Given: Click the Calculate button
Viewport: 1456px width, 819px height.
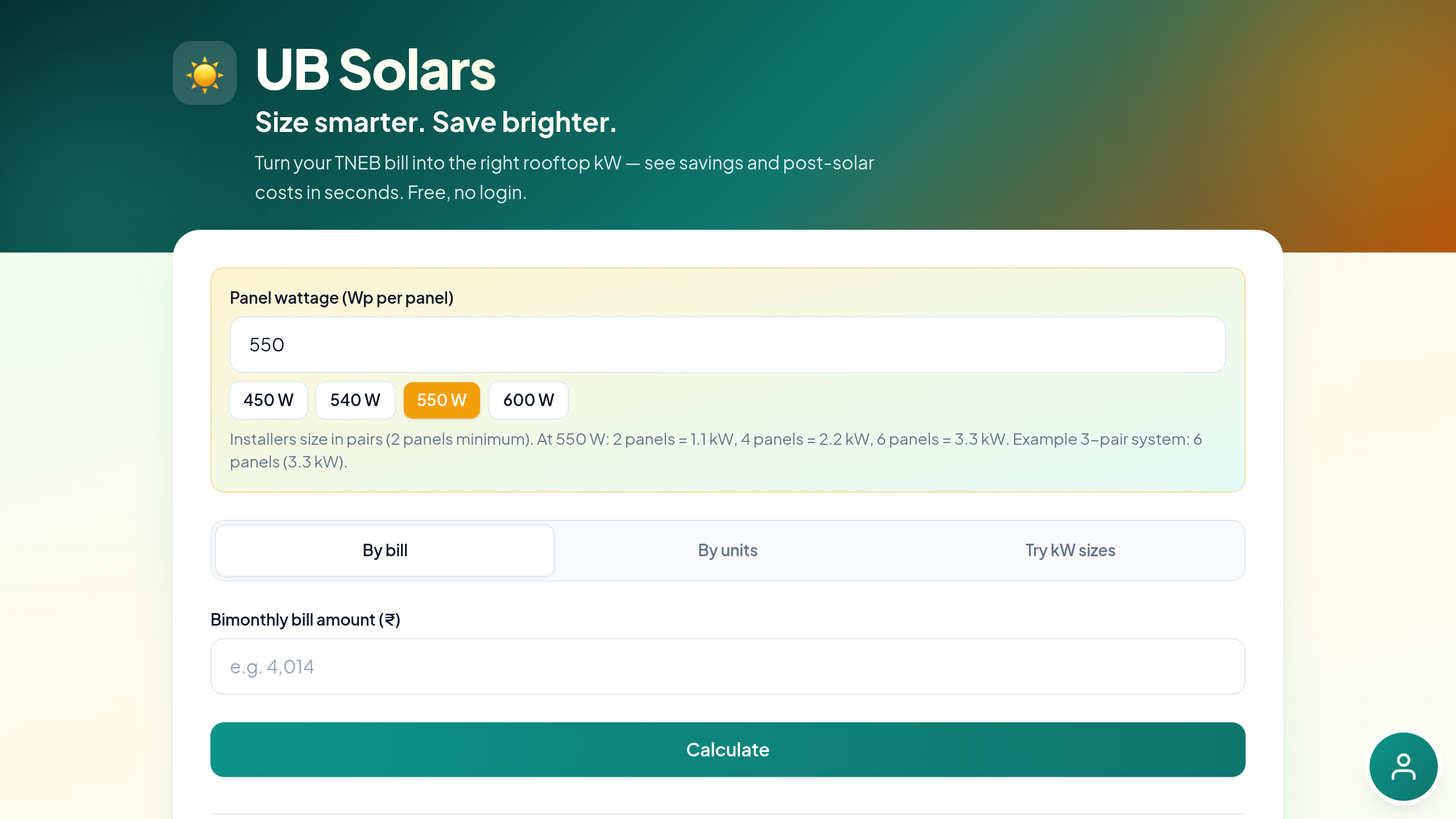Looking at the screenshot, I should click(727, 749).
